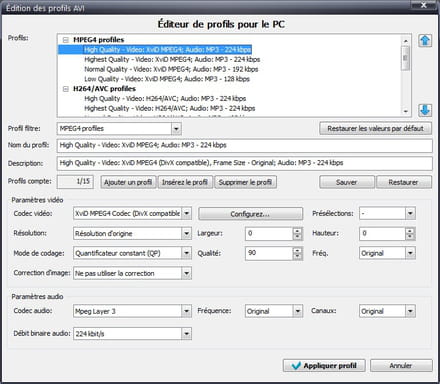Image resolution: width=440 pixels, height=384 pixels.
Task: Select Low Quality XviD MPEG4 128 kbps profile
Action: 167,79
